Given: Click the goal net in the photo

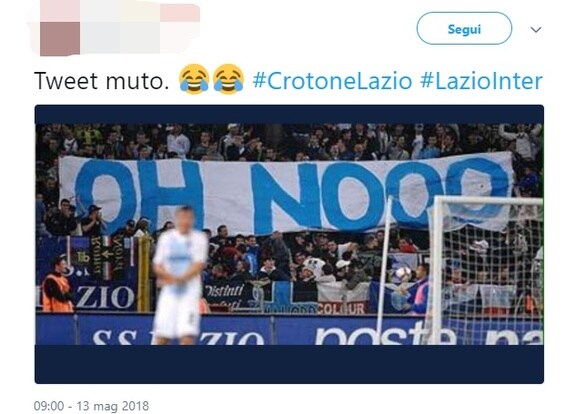Looking at the screenshot, I should pos(486,270).
